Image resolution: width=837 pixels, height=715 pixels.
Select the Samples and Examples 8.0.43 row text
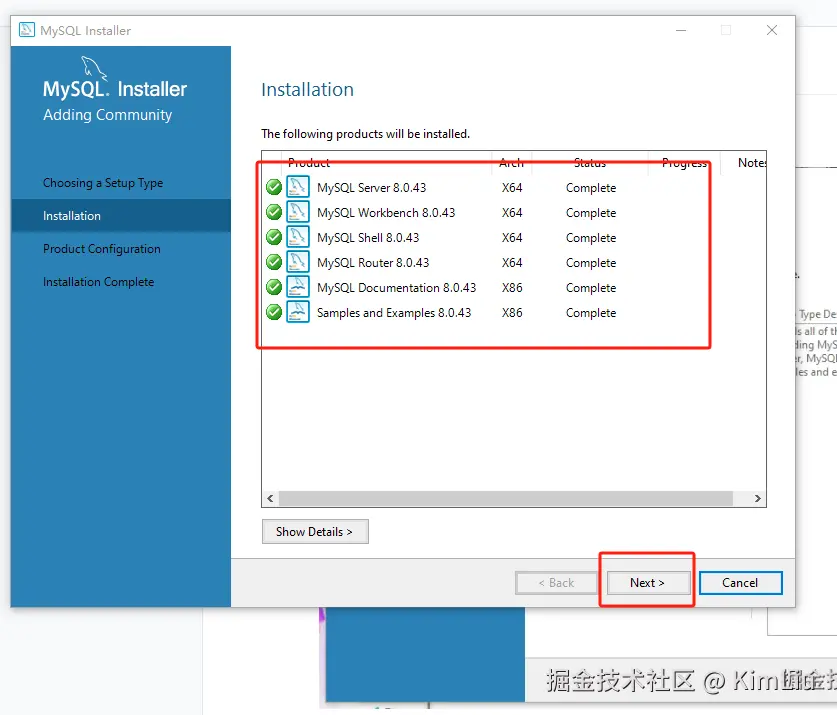394,313
